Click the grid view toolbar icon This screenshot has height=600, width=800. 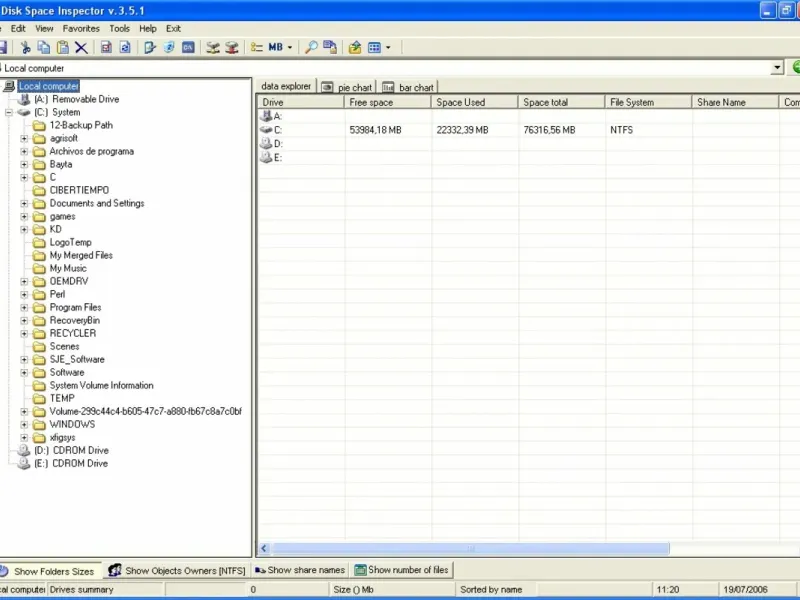click(x=374, y=47)
